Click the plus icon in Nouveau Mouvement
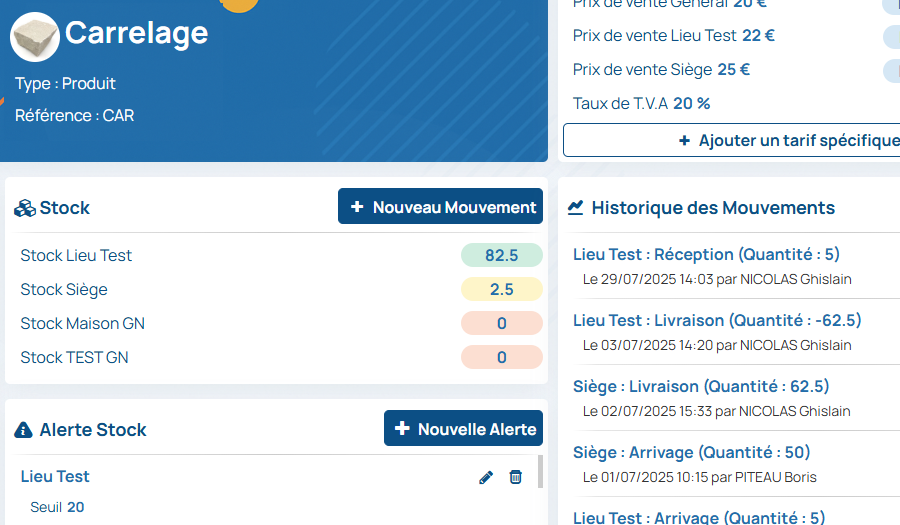This screenshot has width=900, height=525. point(357,207)
